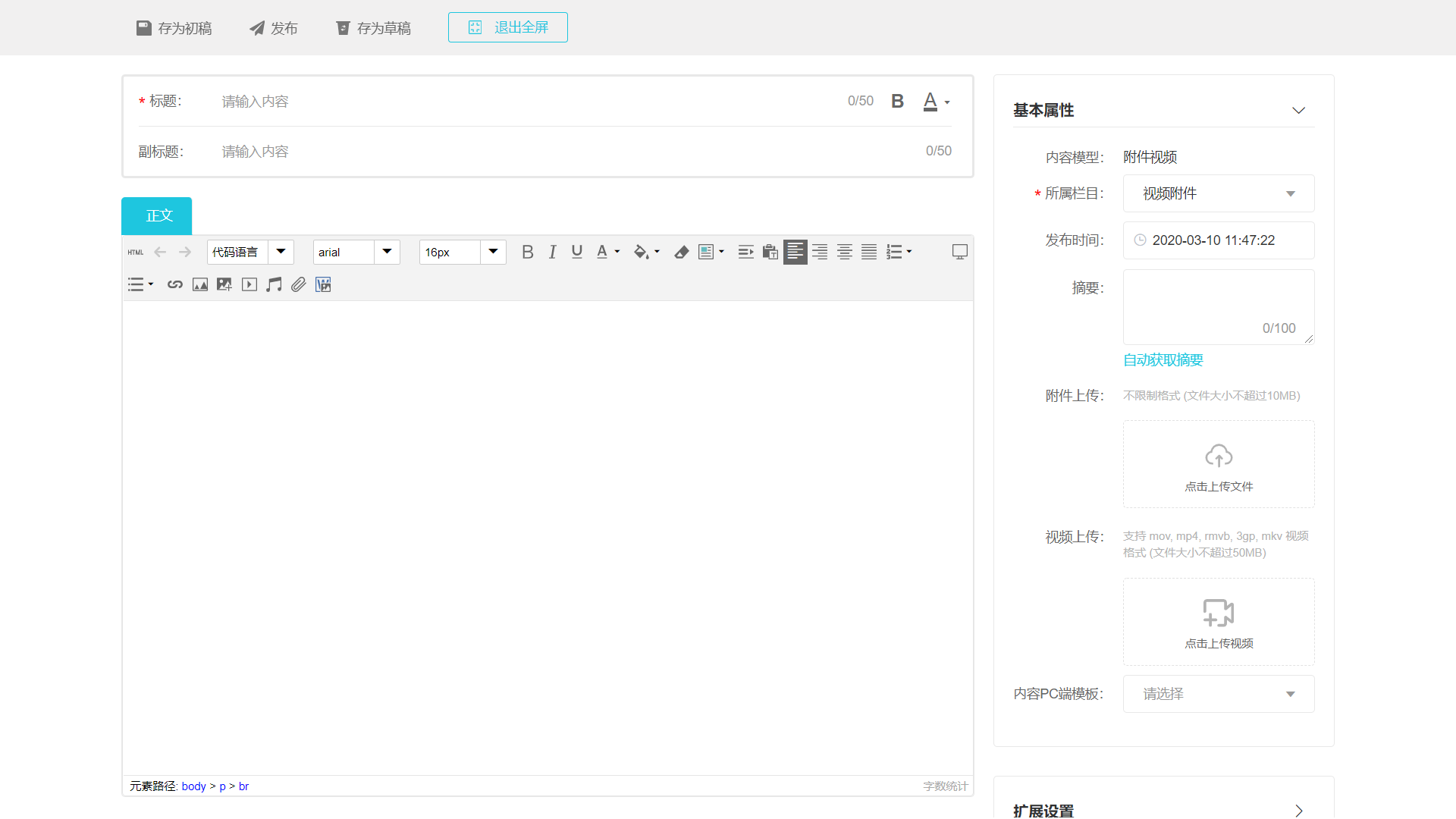Click the 自动获取摘要 link
This screenshot has width=1456, height=819.
point(1163,360)
